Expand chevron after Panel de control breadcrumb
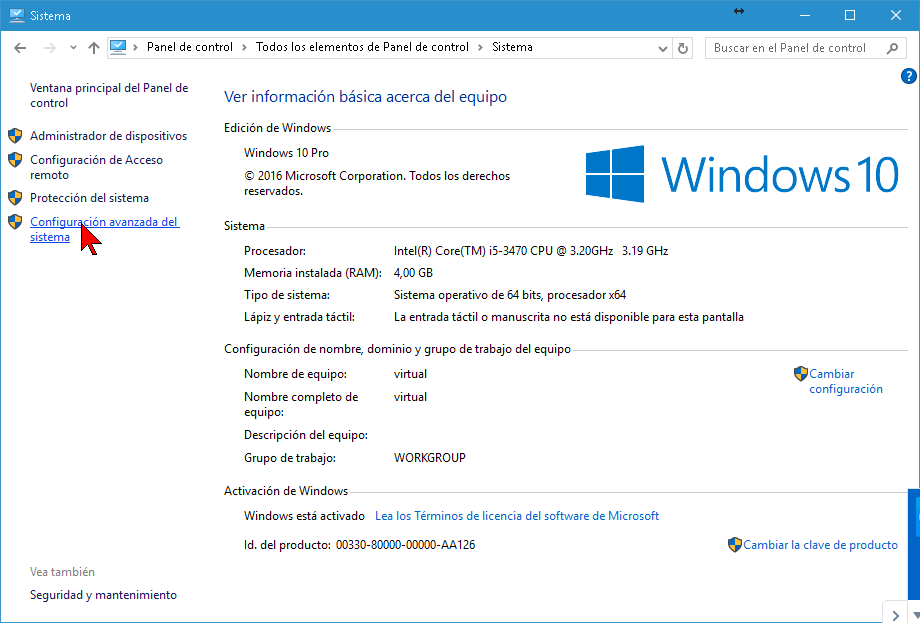920x623 pixels. (245, 48)
